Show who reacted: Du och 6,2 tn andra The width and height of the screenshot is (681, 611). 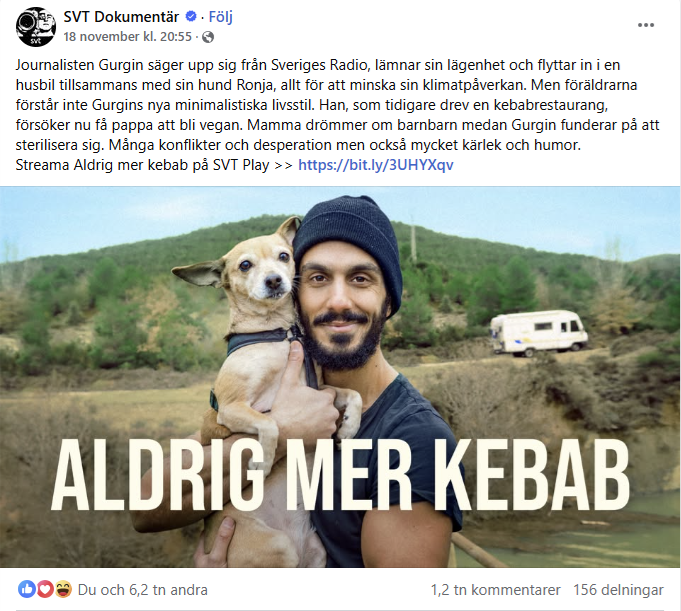pos(142,590)
